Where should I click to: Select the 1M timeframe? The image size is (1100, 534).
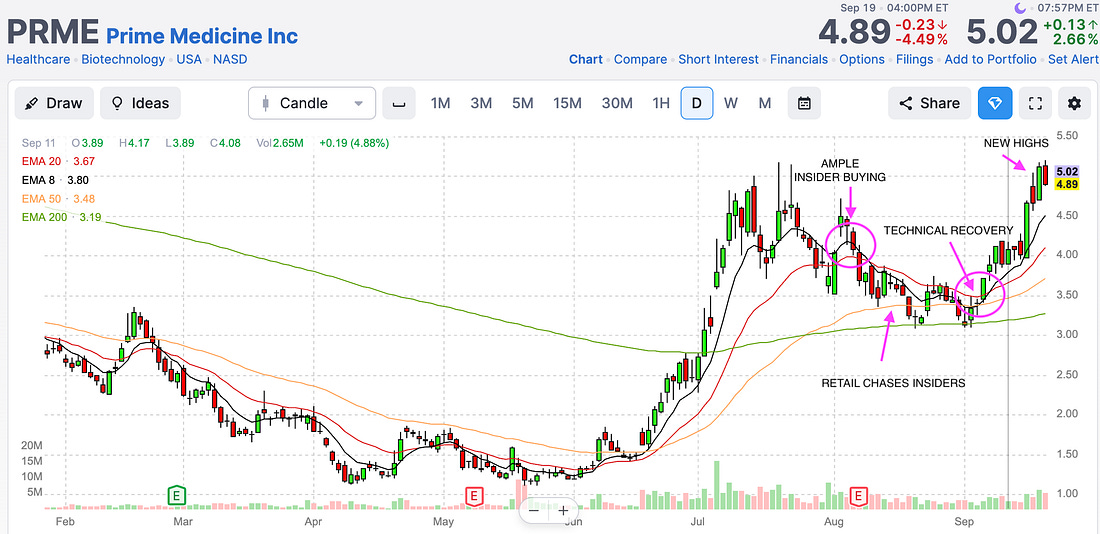[x=440, y=103]
